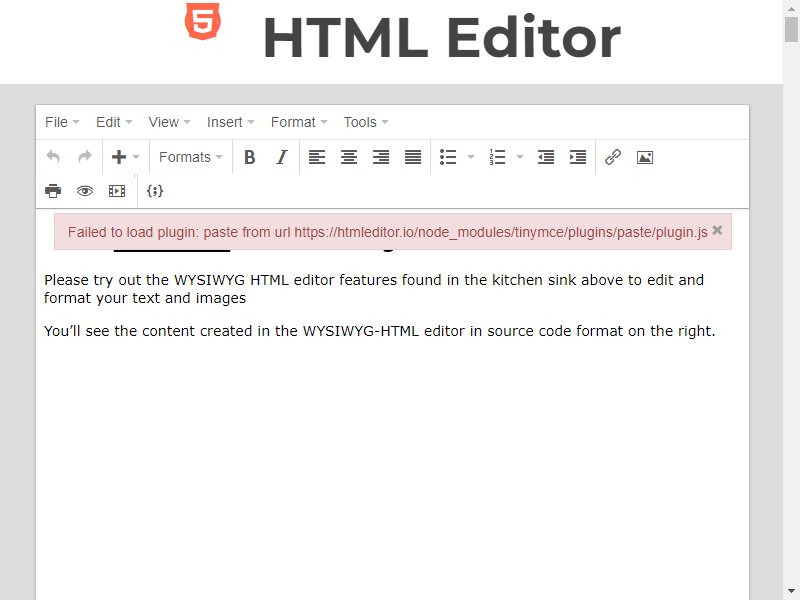The image size is (800, 600).
Task: Click inside the paragraph starting 'Please try out'
Action: [374, 289]
